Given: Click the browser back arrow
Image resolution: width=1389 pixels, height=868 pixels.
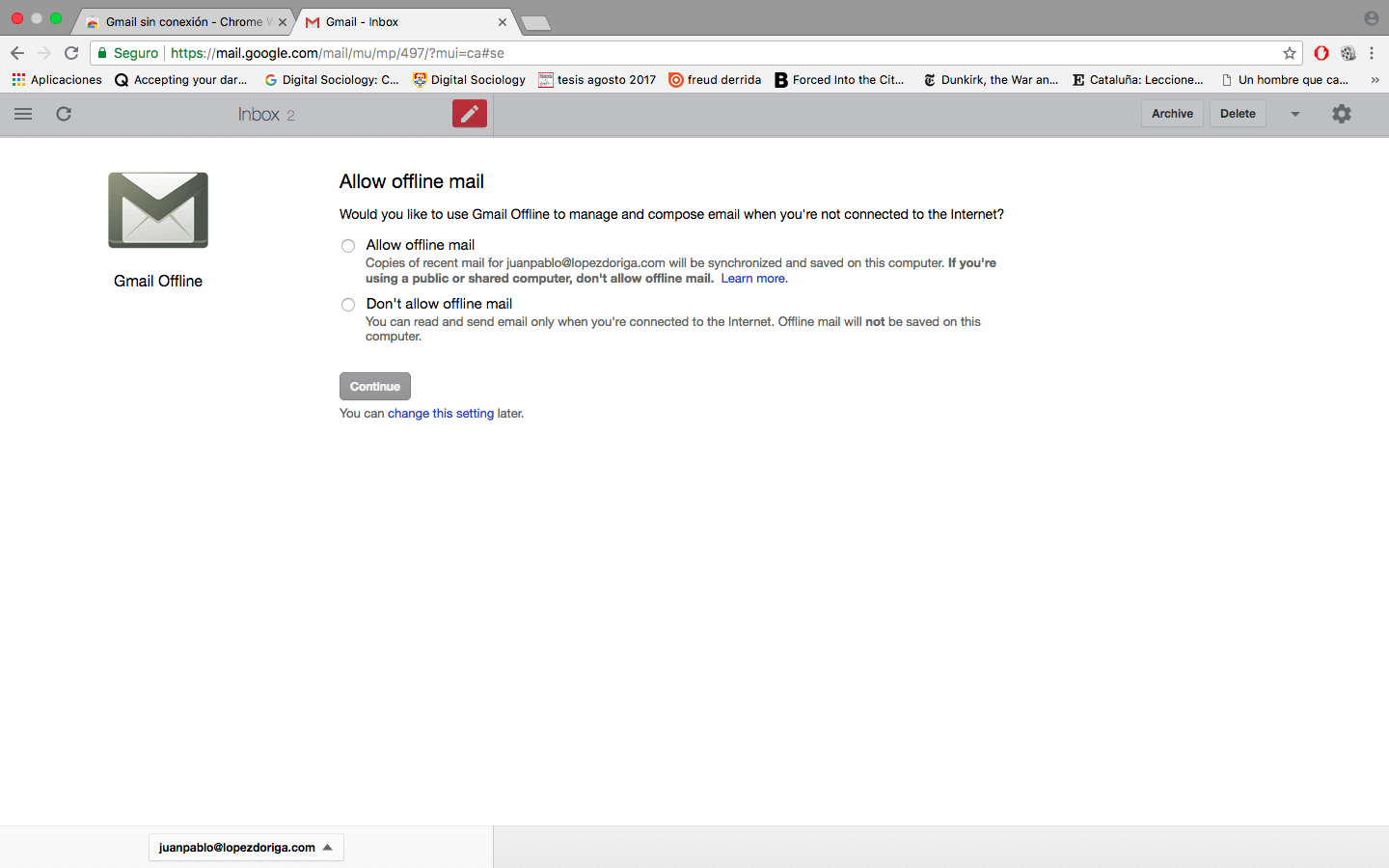Looking at the screenshot, I should (16, 53).
